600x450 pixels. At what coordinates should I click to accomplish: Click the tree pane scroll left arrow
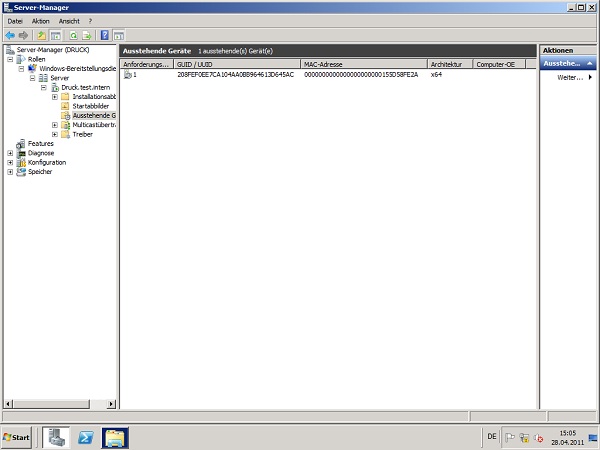pyautogui.click(x=8, y=404)
